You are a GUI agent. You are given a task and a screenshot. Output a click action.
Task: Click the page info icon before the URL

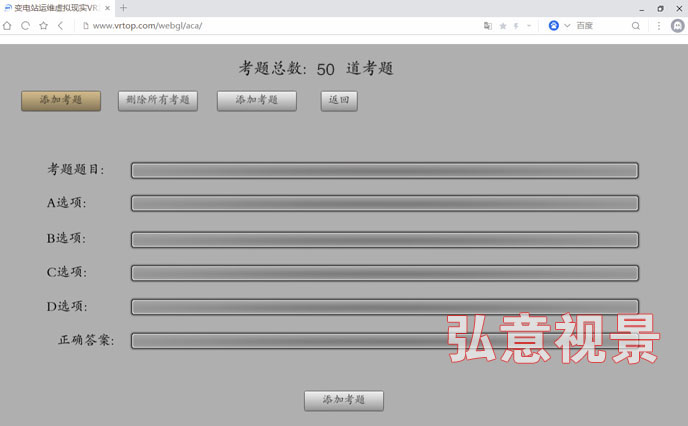click(x=86, y=26)
